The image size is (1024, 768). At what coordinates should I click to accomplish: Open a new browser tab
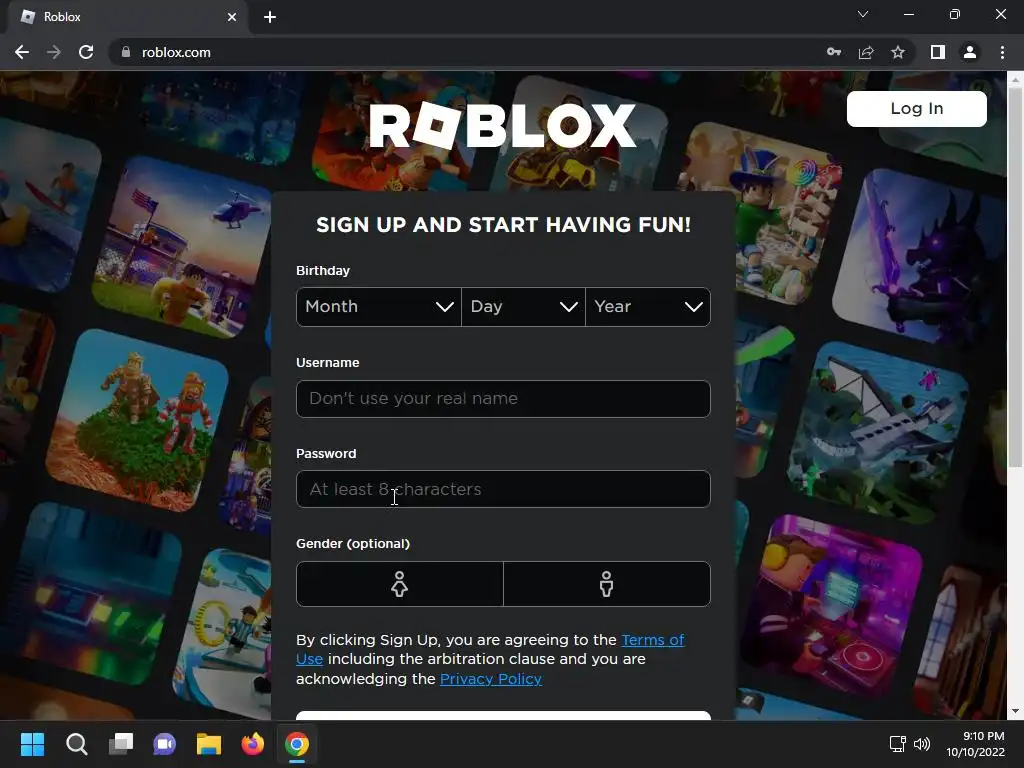[270, 17]
